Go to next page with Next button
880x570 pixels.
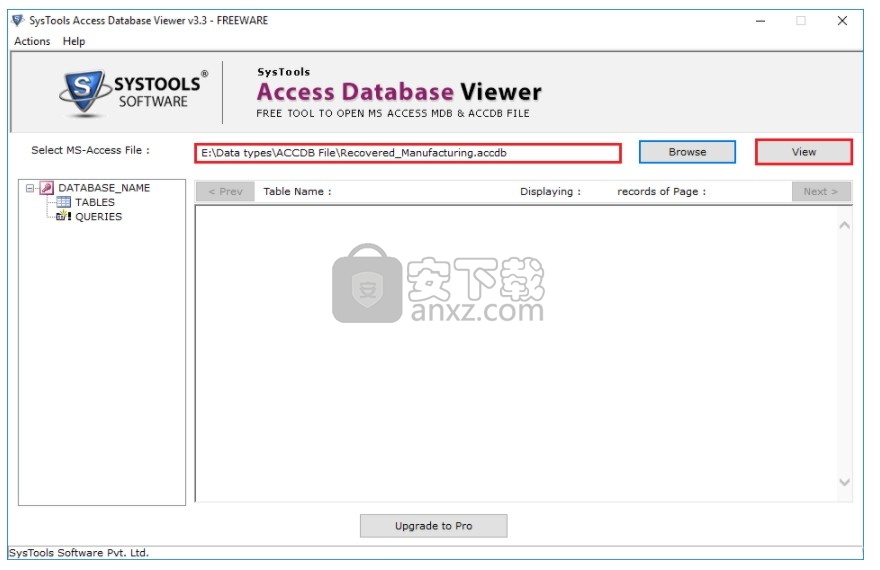pyautogui.click(x=821, y=191)
